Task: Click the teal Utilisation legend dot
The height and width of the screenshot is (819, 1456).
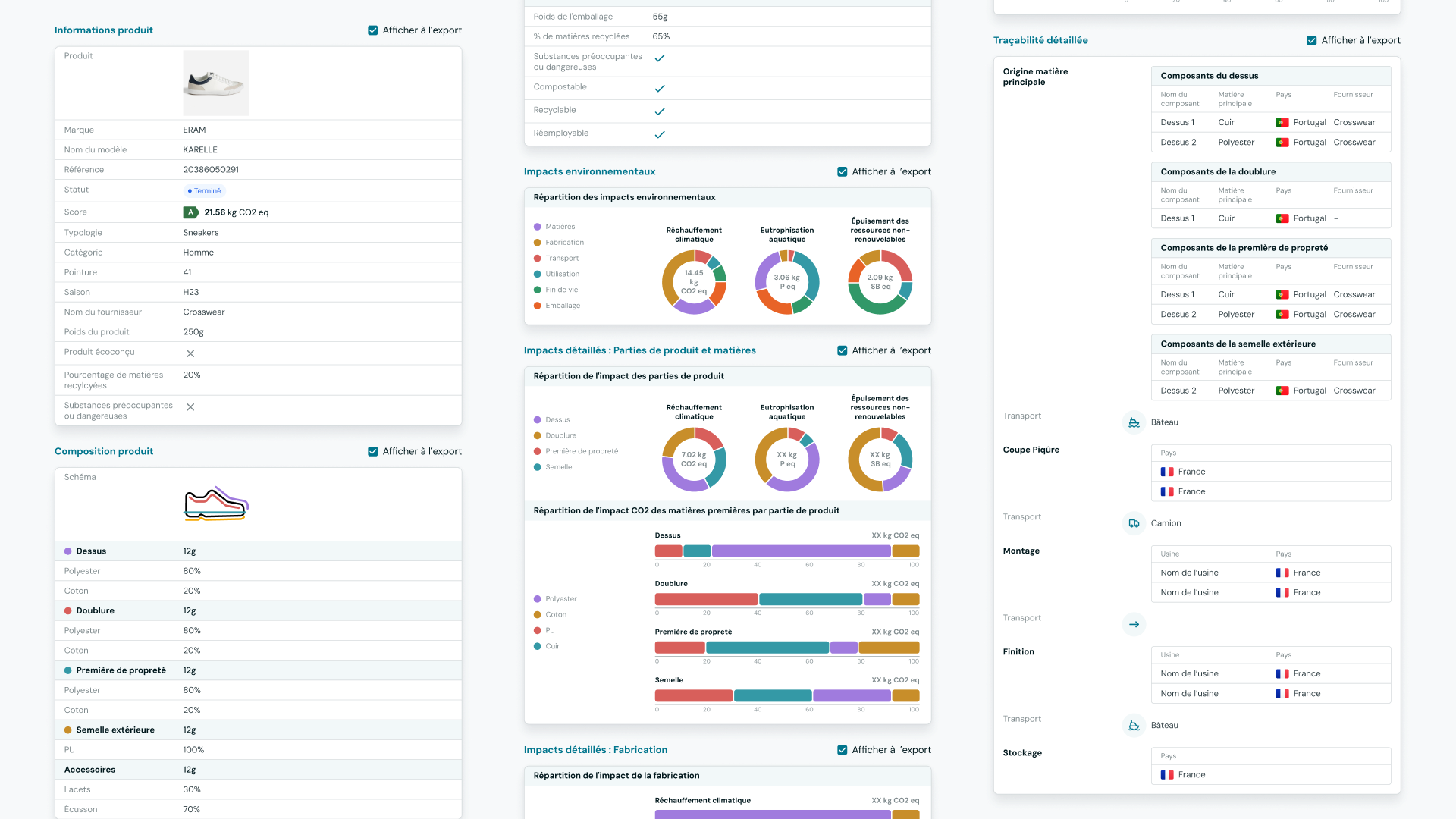Action: coord(538,275)
